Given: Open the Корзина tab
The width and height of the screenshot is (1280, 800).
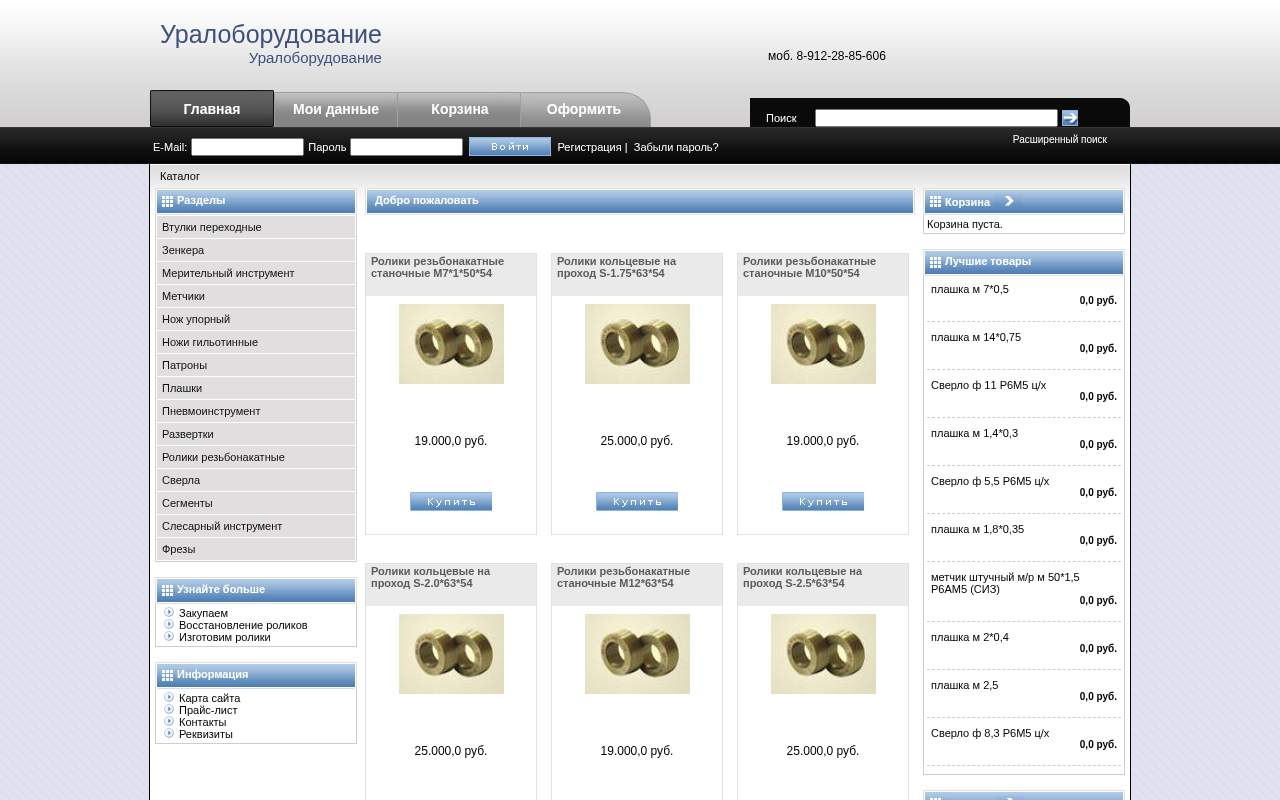Looking at the screenshot, I should click(460, 109).
